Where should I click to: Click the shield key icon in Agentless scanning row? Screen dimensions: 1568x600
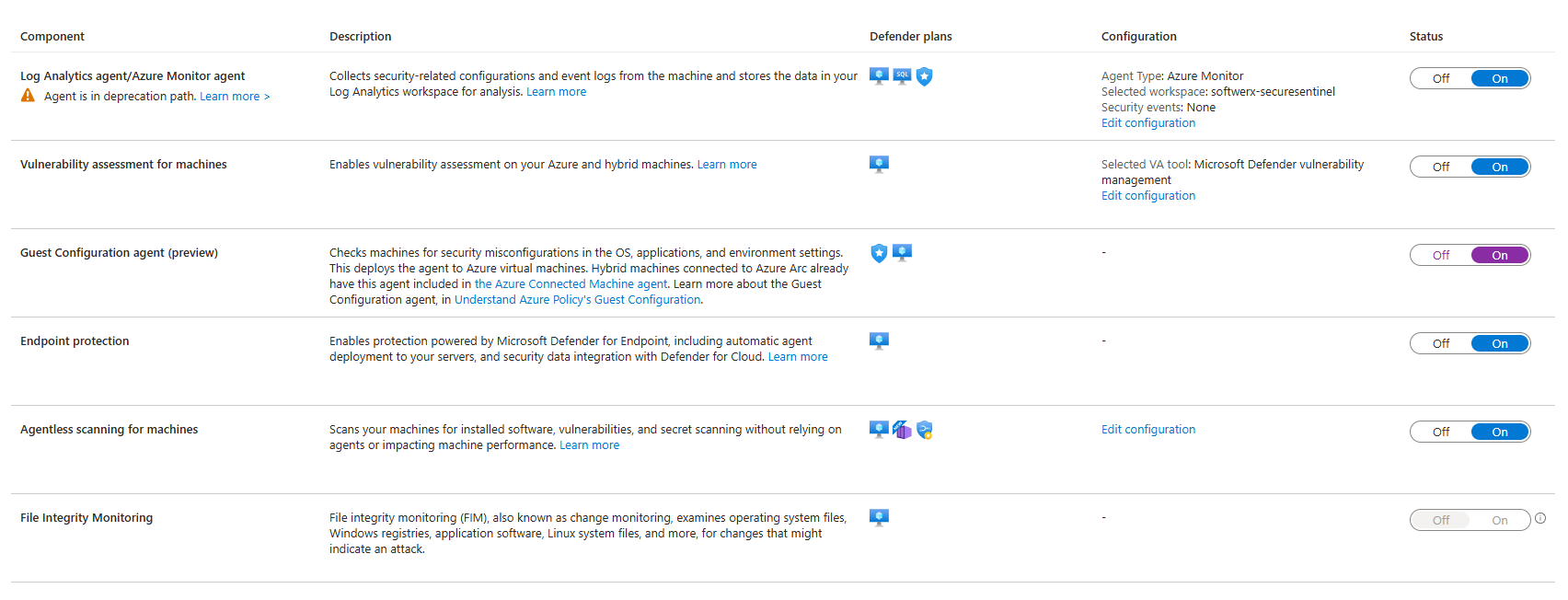925,430
